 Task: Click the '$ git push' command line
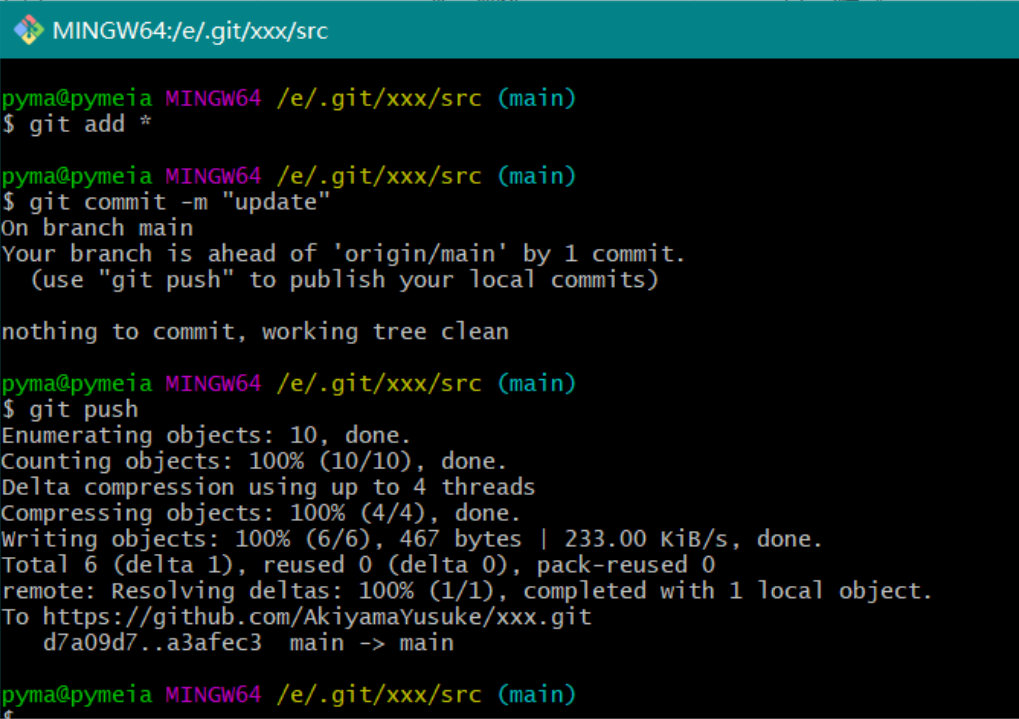tap(70, 410)
